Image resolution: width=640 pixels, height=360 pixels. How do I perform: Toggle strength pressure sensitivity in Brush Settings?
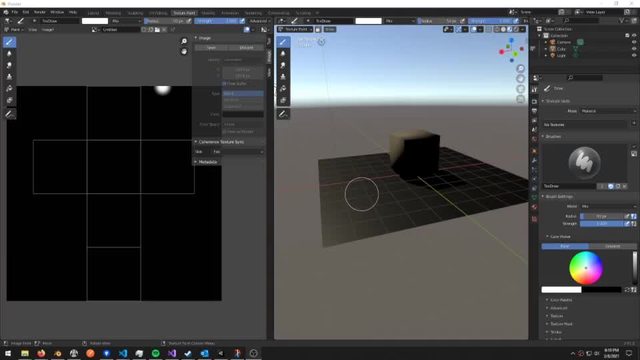[x=627, y=224]
